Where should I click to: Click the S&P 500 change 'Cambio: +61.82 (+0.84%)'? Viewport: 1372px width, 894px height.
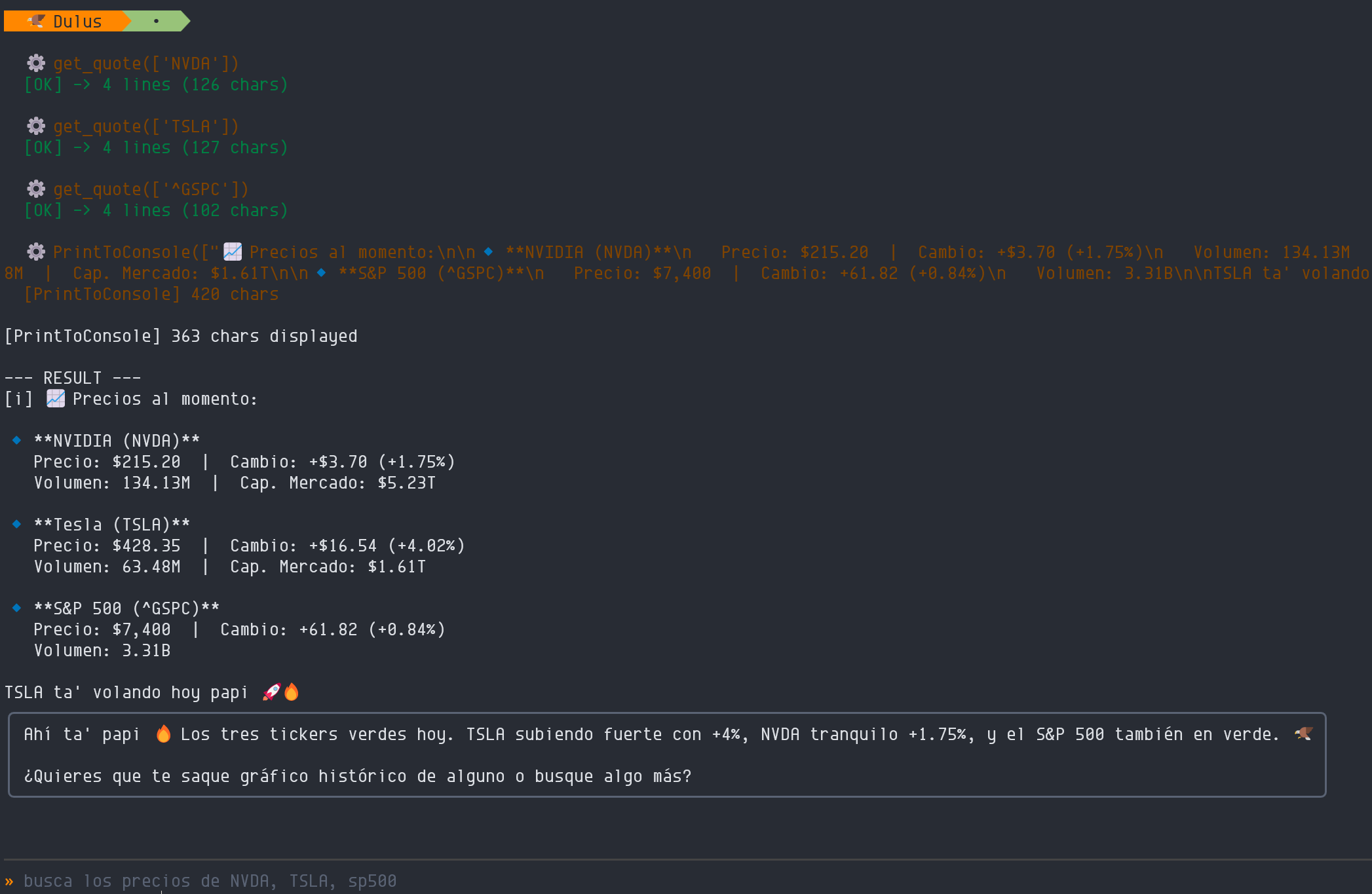[x=333, y=629]
